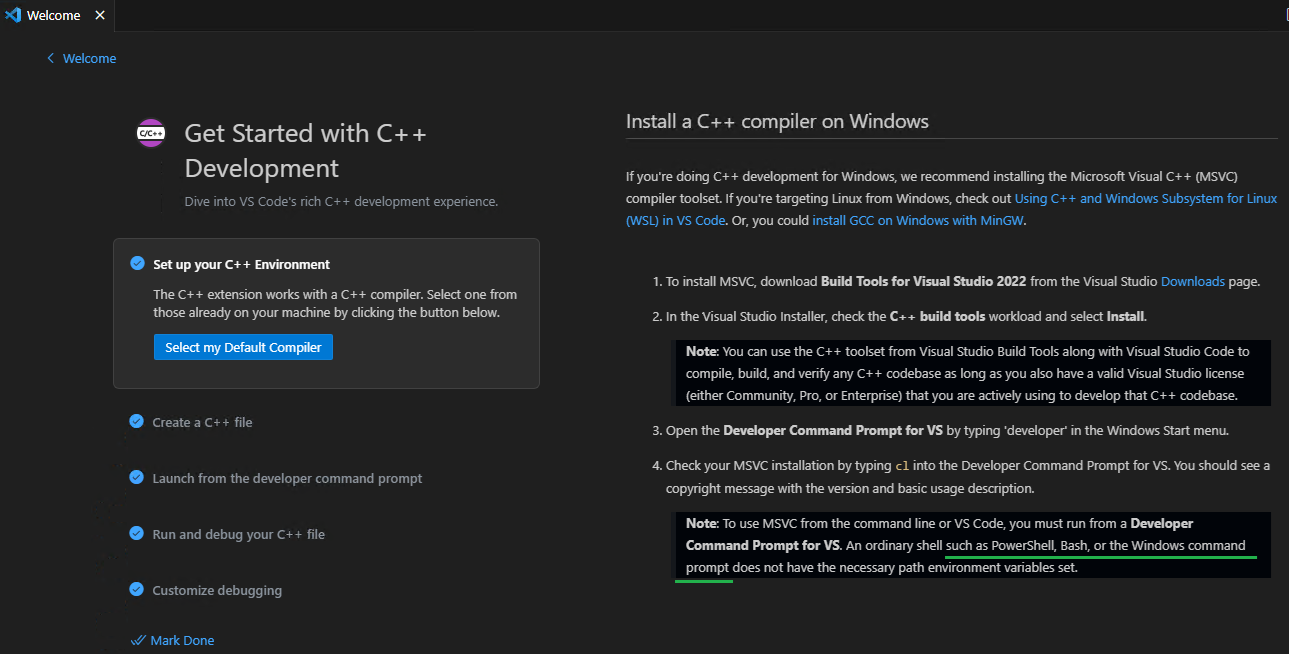Toggle the Customize debugging completion circle

(136, 589)
